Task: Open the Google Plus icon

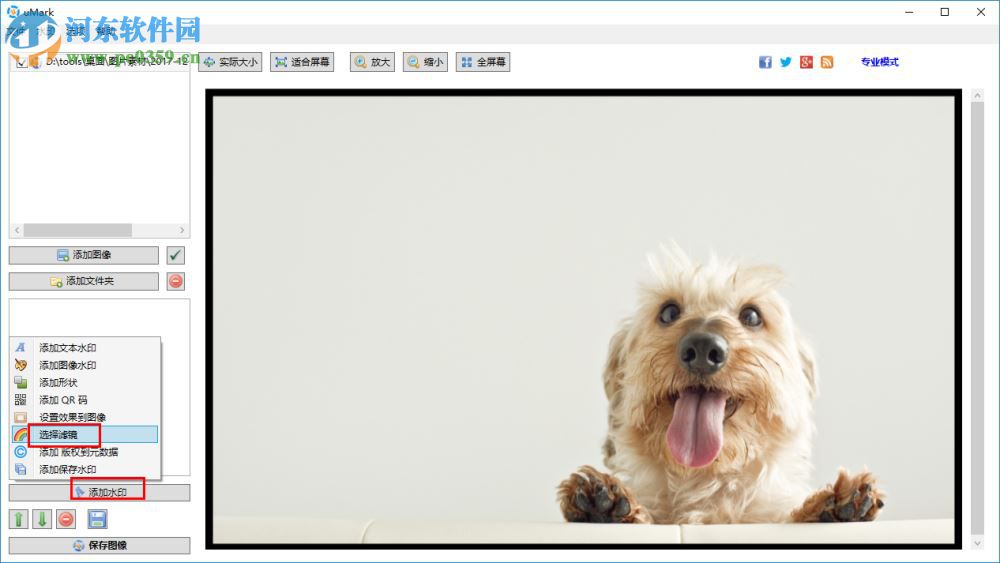Action: click(806, 62)
